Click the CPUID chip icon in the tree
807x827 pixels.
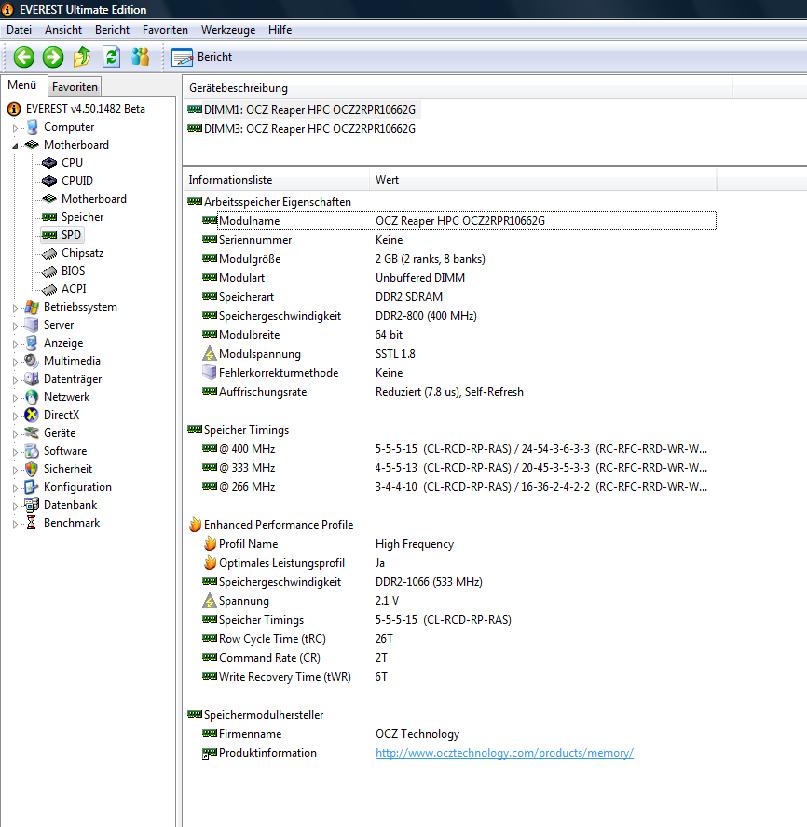pyautogui.click(x=49, y=181)
